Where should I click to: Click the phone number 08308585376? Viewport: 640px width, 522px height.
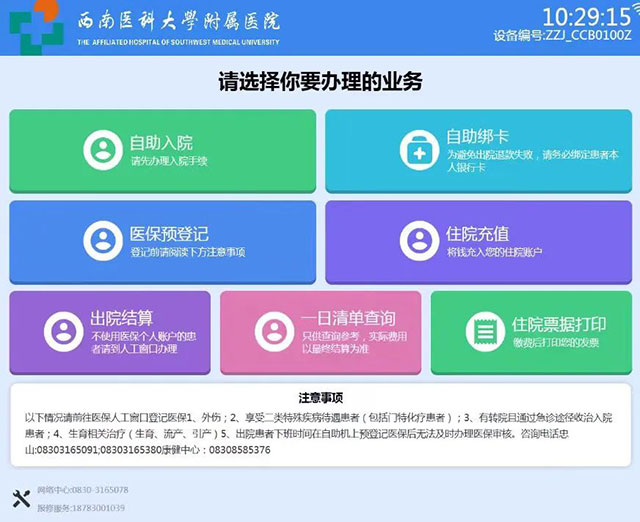point(240,450)
